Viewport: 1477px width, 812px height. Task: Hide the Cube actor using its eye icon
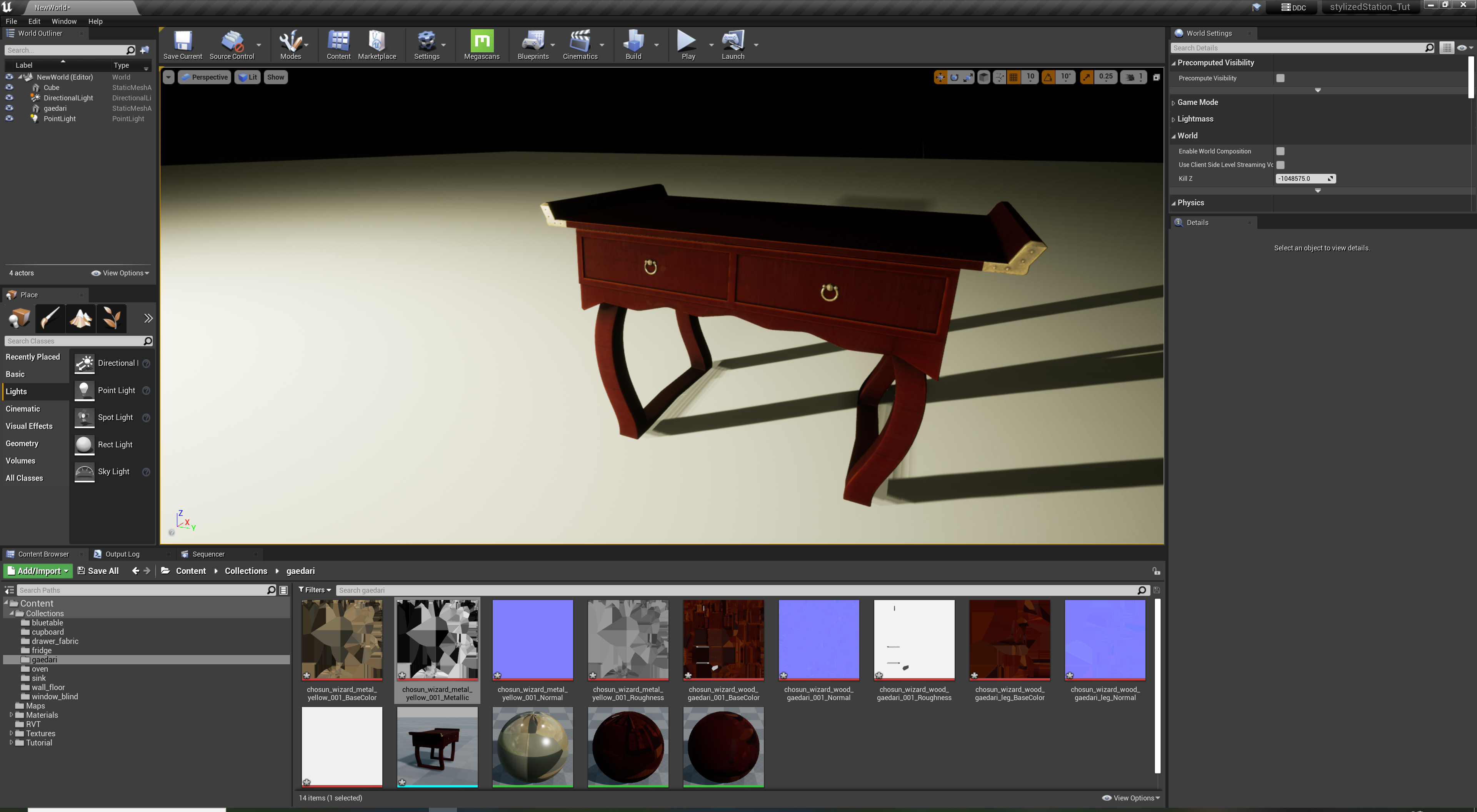tap(9, 88)
